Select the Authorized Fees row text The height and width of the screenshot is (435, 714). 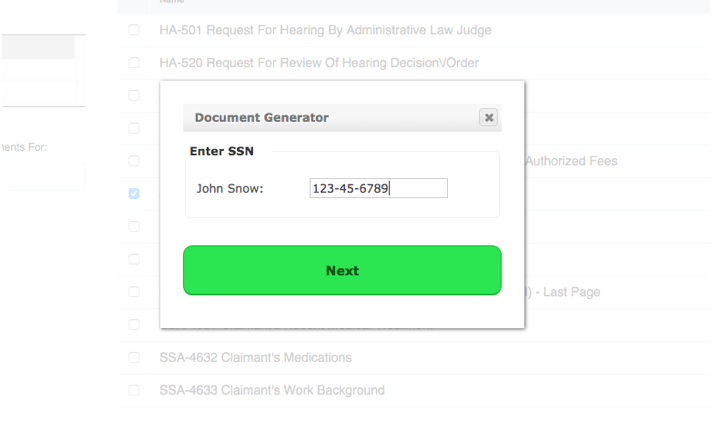point(571,161)
